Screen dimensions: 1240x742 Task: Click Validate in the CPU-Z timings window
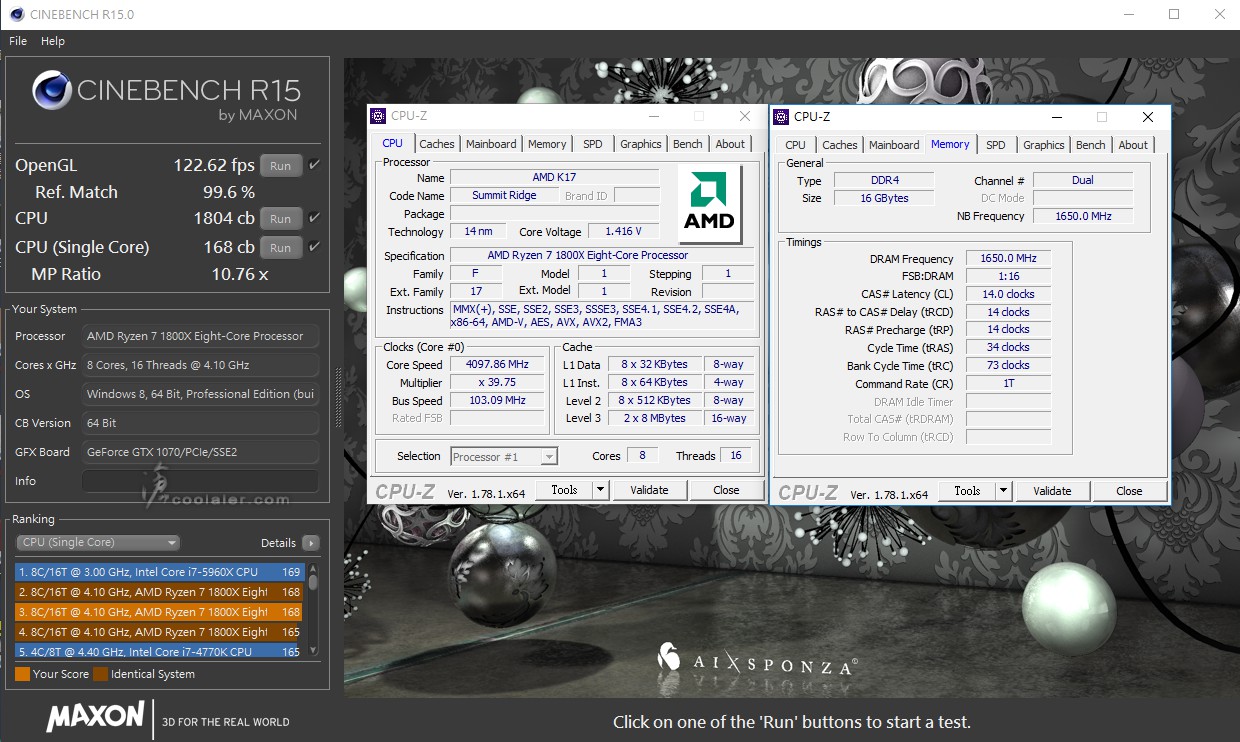pos(1052,491)
